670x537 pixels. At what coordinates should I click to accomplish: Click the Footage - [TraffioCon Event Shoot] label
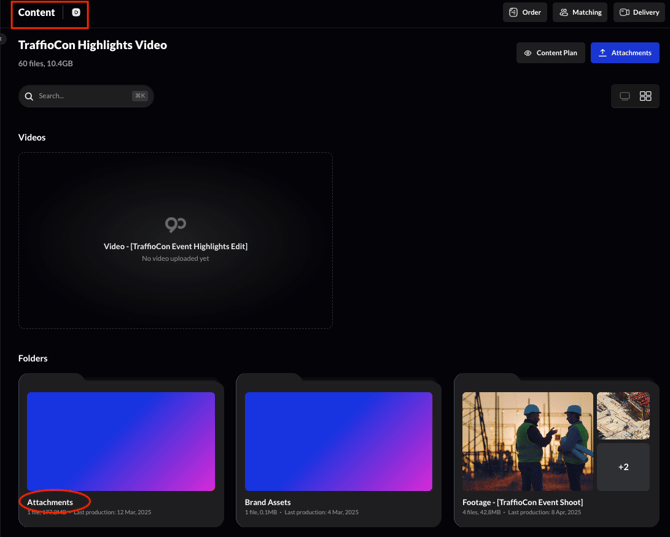(x=522, y=502)
